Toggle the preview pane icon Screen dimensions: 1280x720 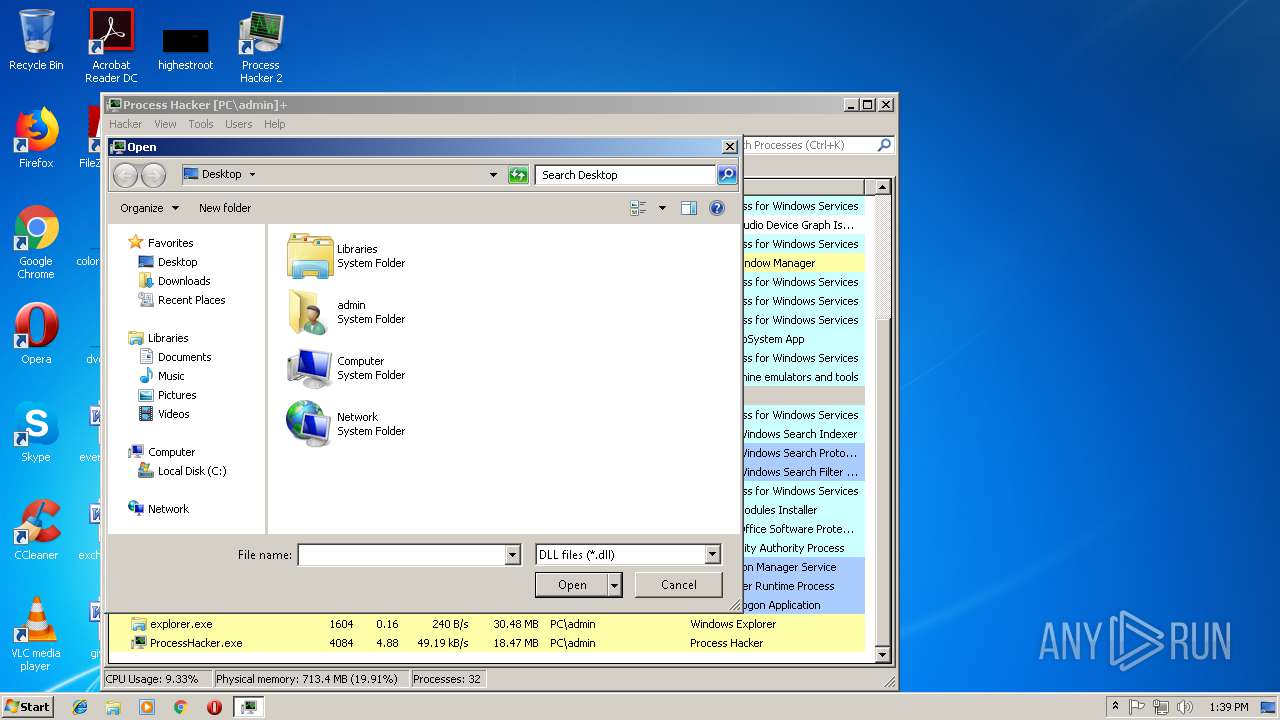[x=689, y=208]
